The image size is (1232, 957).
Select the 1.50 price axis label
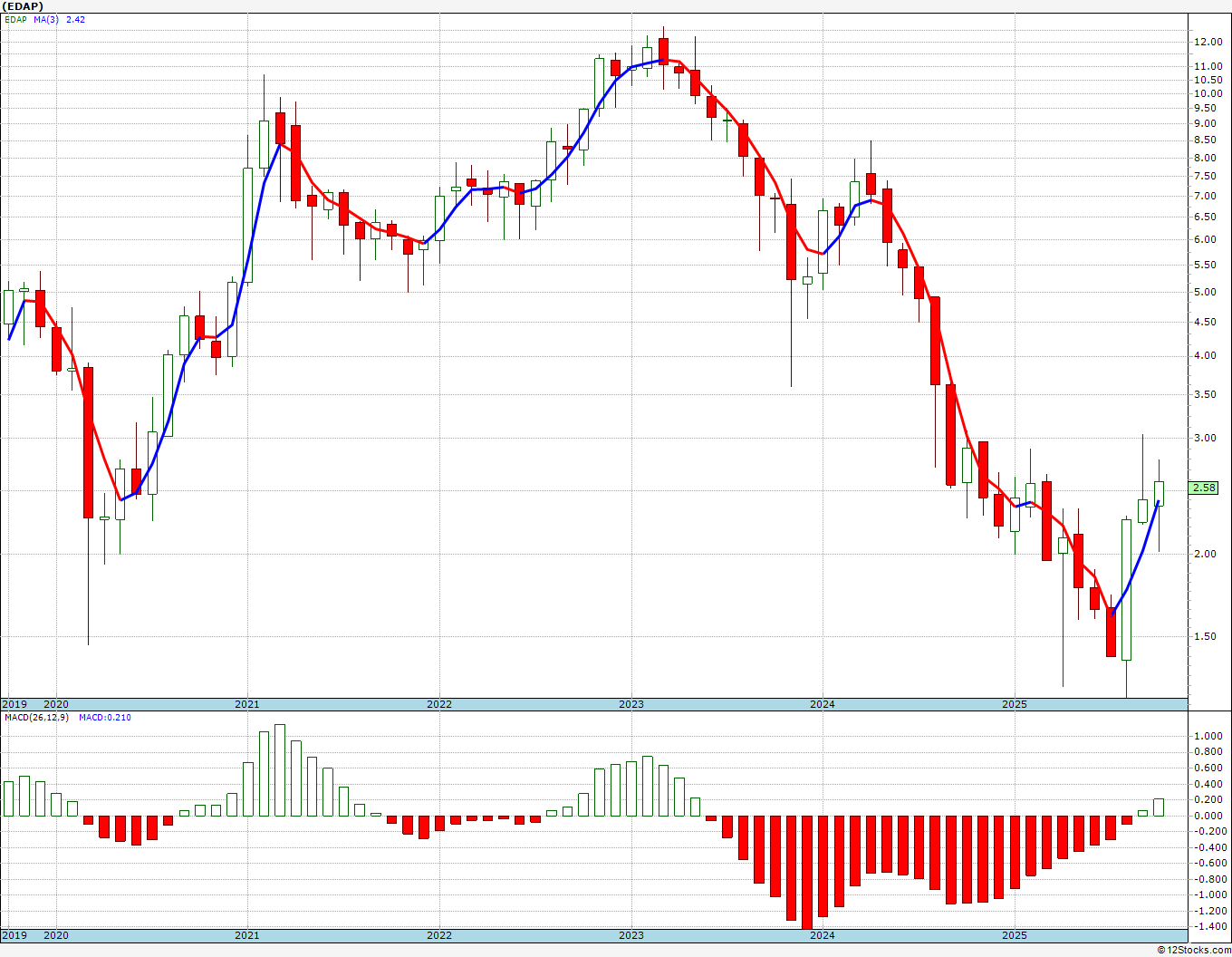click(1207, 636)
